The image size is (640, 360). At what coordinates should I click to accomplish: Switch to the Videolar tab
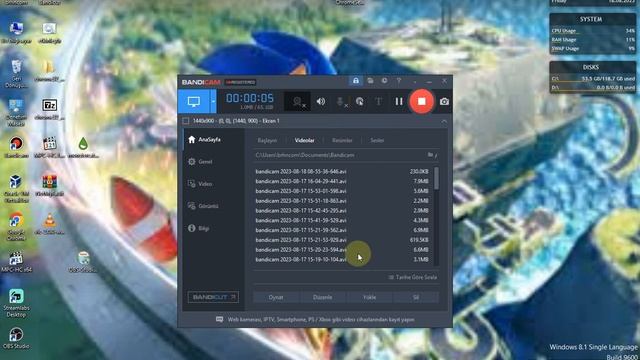coord(304,140)
